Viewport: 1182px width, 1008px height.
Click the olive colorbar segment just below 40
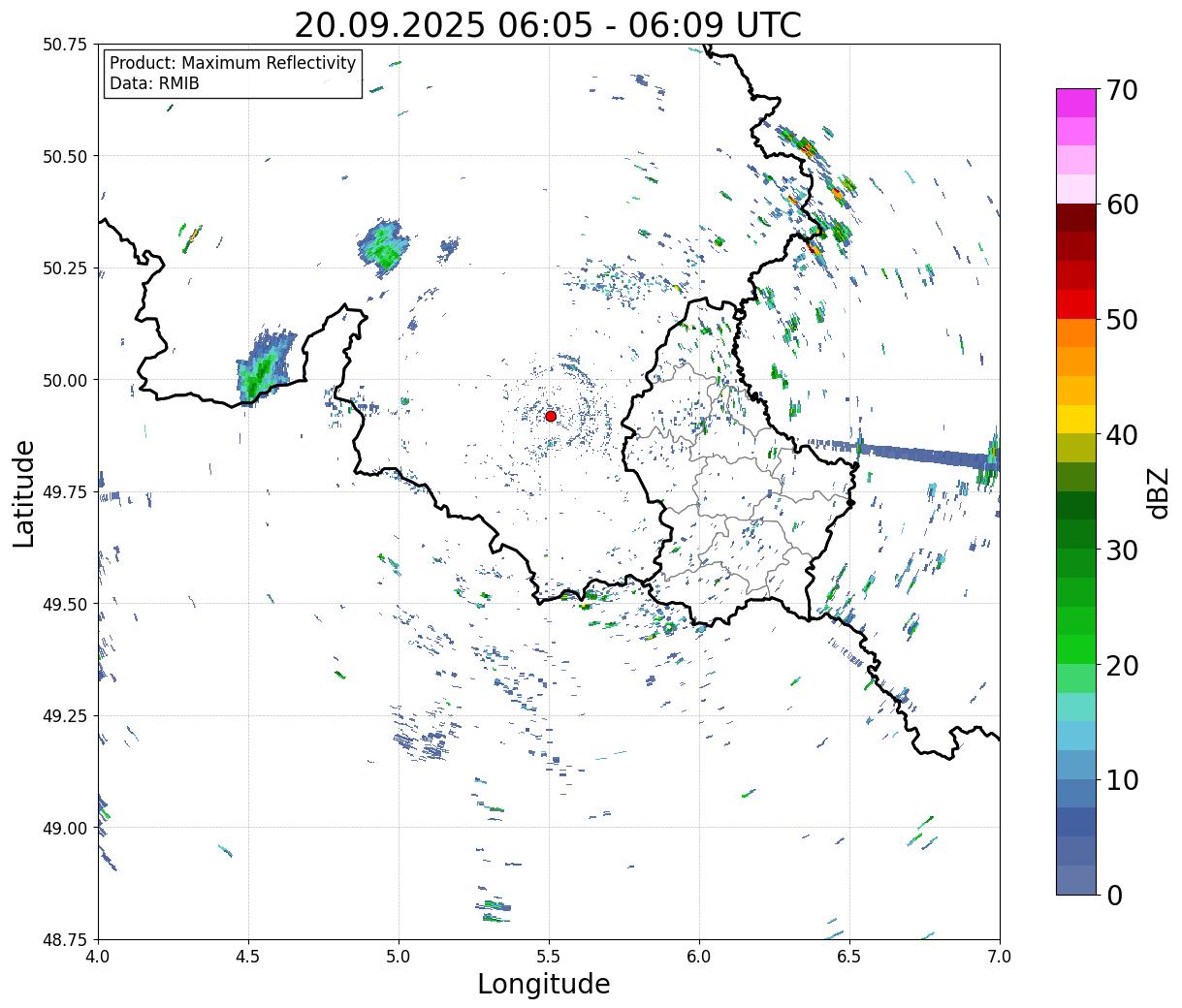pos(1076,448)
